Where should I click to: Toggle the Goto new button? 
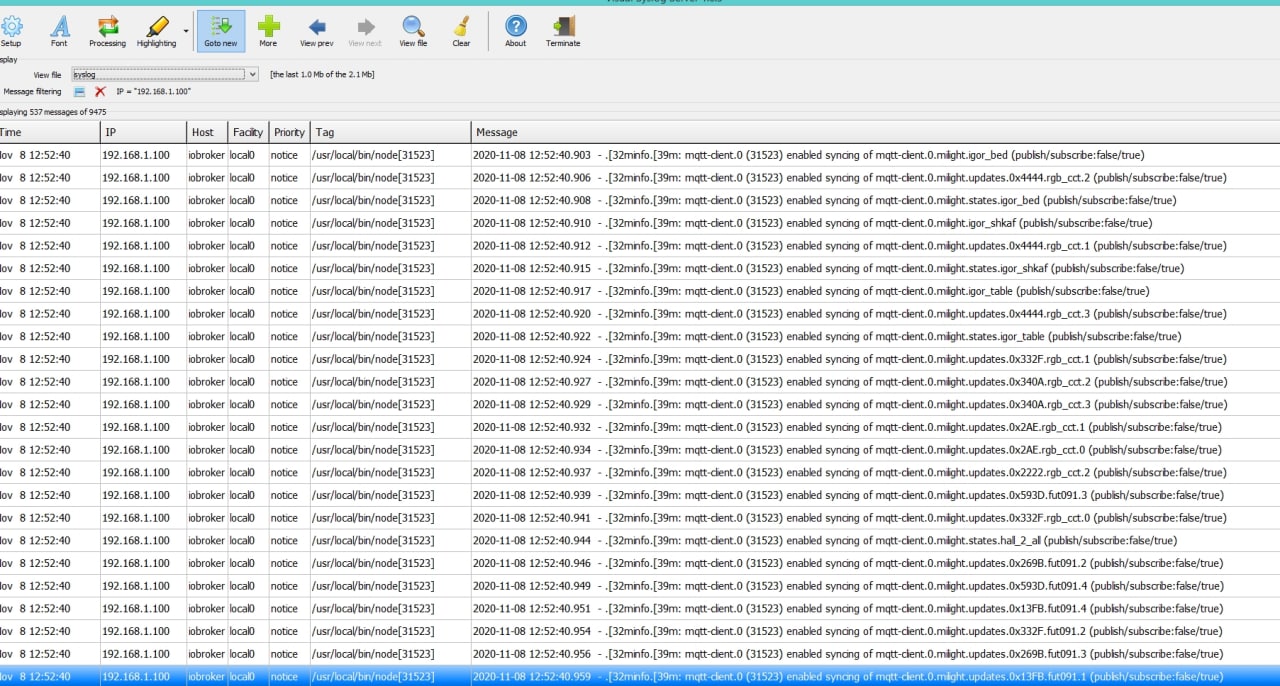click(221, 31)
